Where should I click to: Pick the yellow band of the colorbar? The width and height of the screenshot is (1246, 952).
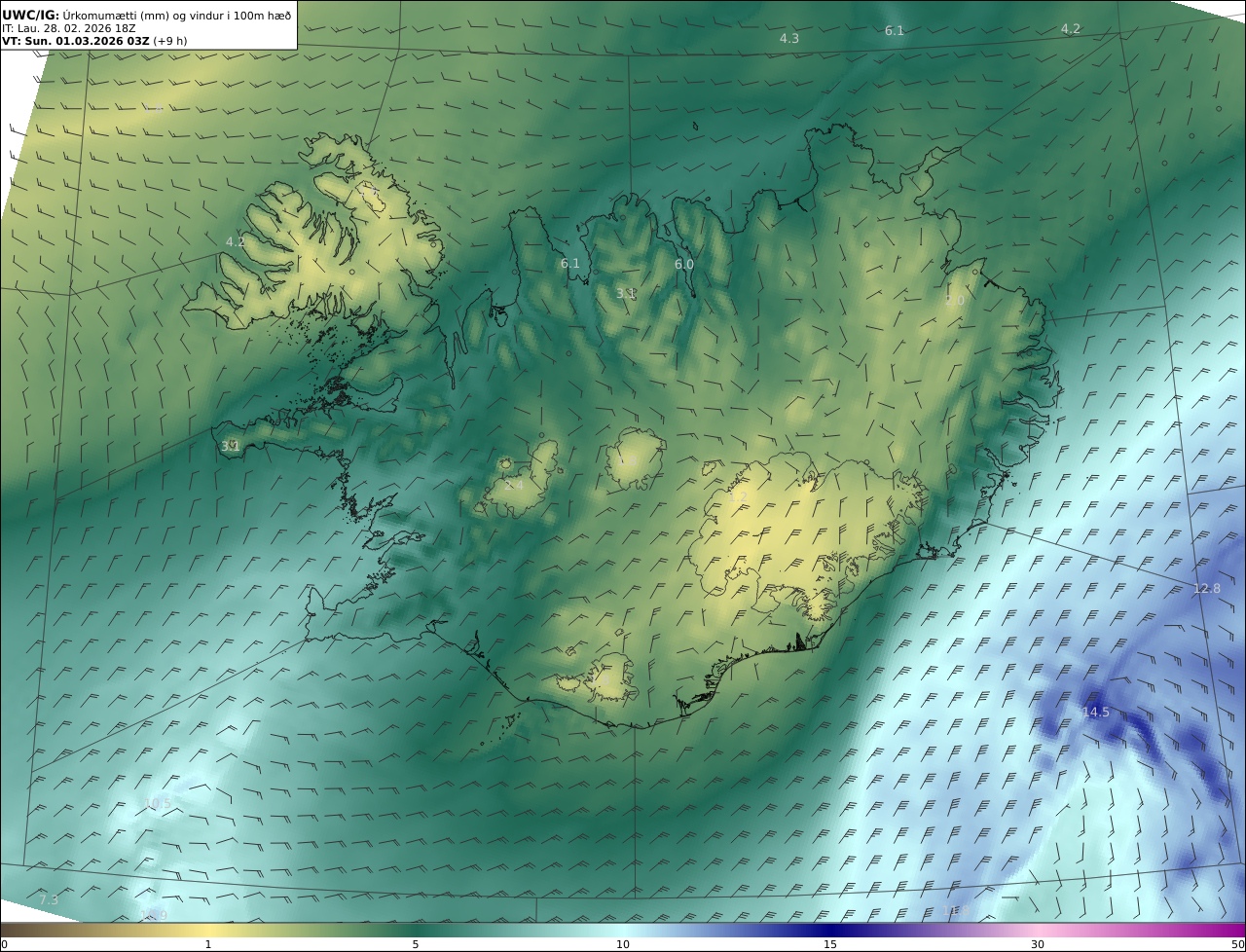click(208, 931)
